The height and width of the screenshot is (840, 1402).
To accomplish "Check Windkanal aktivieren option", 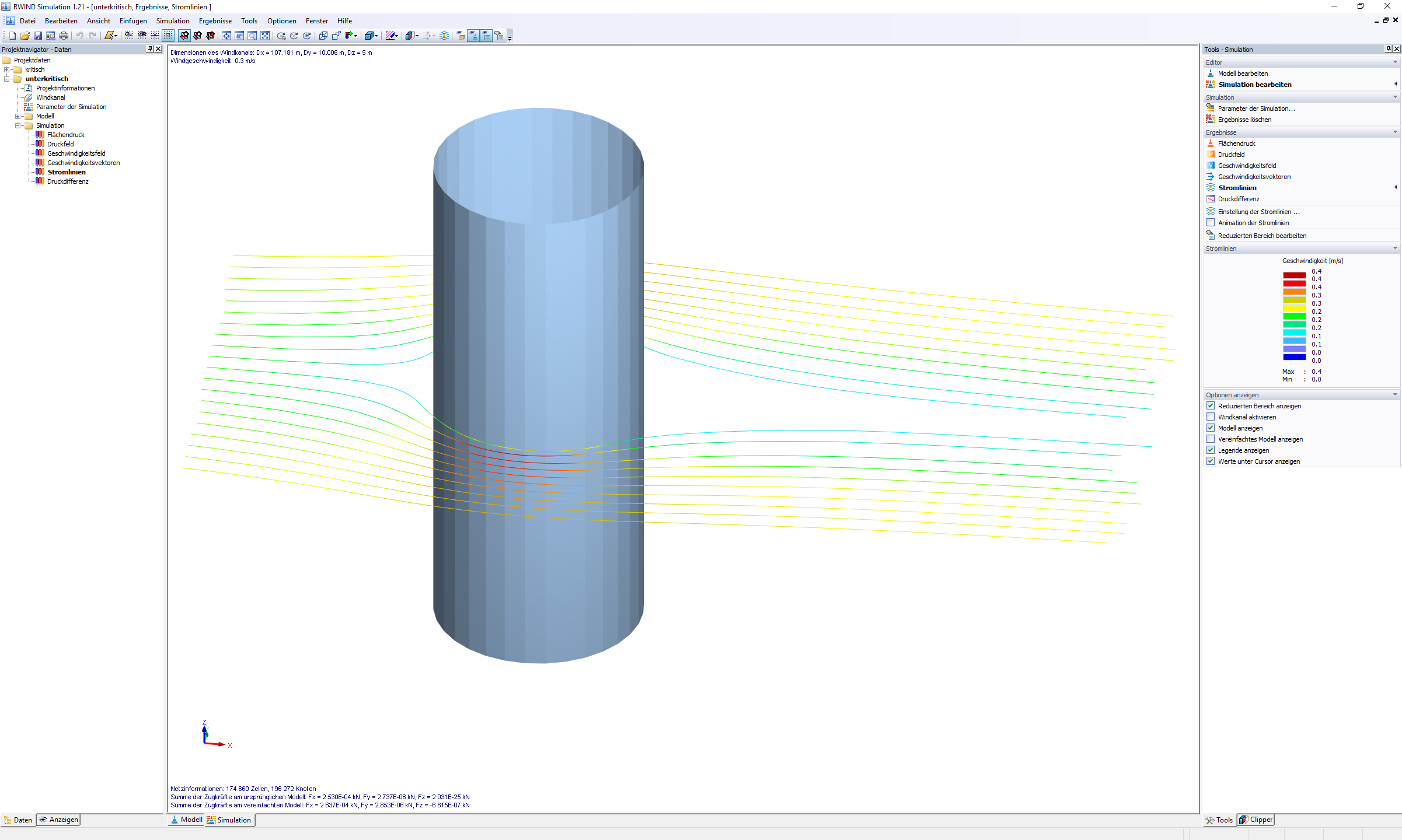I will 1211,417.
